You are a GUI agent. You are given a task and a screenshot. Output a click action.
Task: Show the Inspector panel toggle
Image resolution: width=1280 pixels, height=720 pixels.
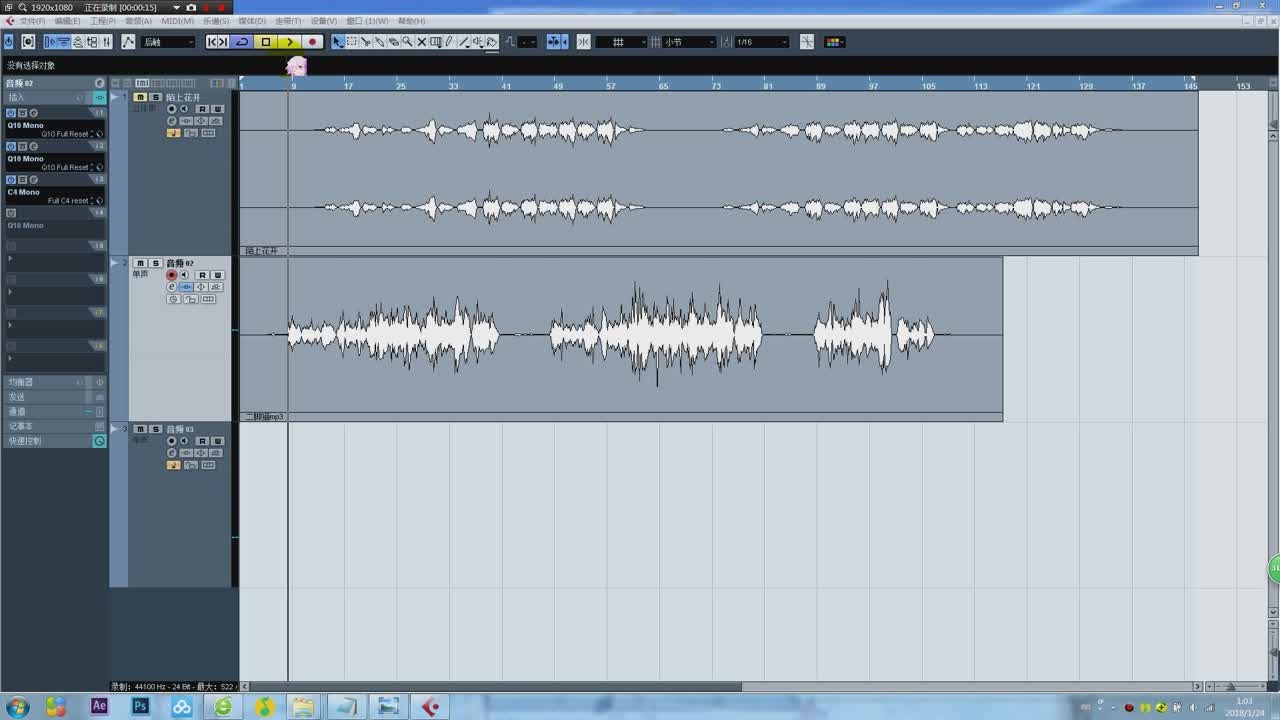click(x=51, y=42)
